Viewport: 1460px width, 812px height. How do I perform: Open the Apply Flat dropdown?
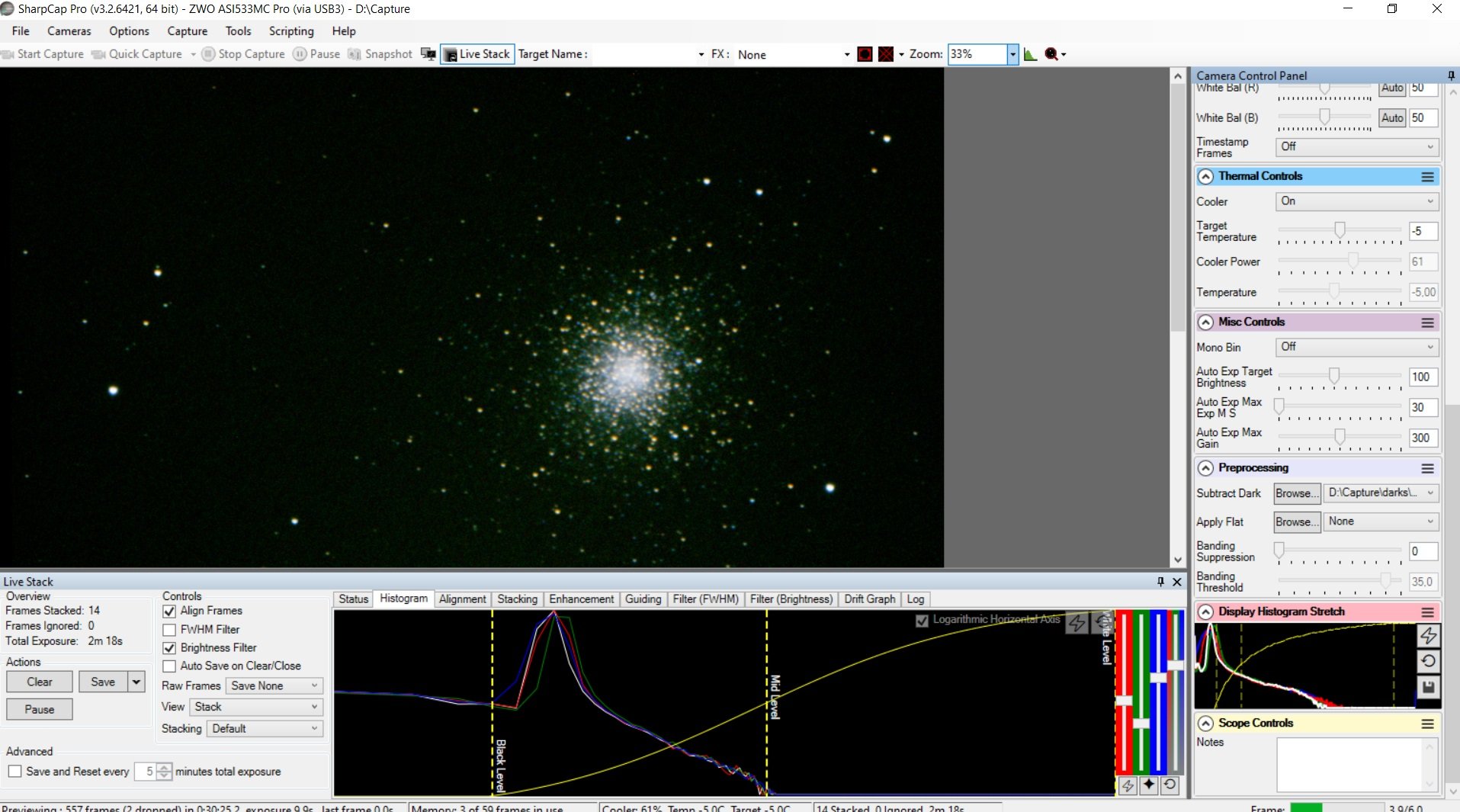click(1381, 522)
